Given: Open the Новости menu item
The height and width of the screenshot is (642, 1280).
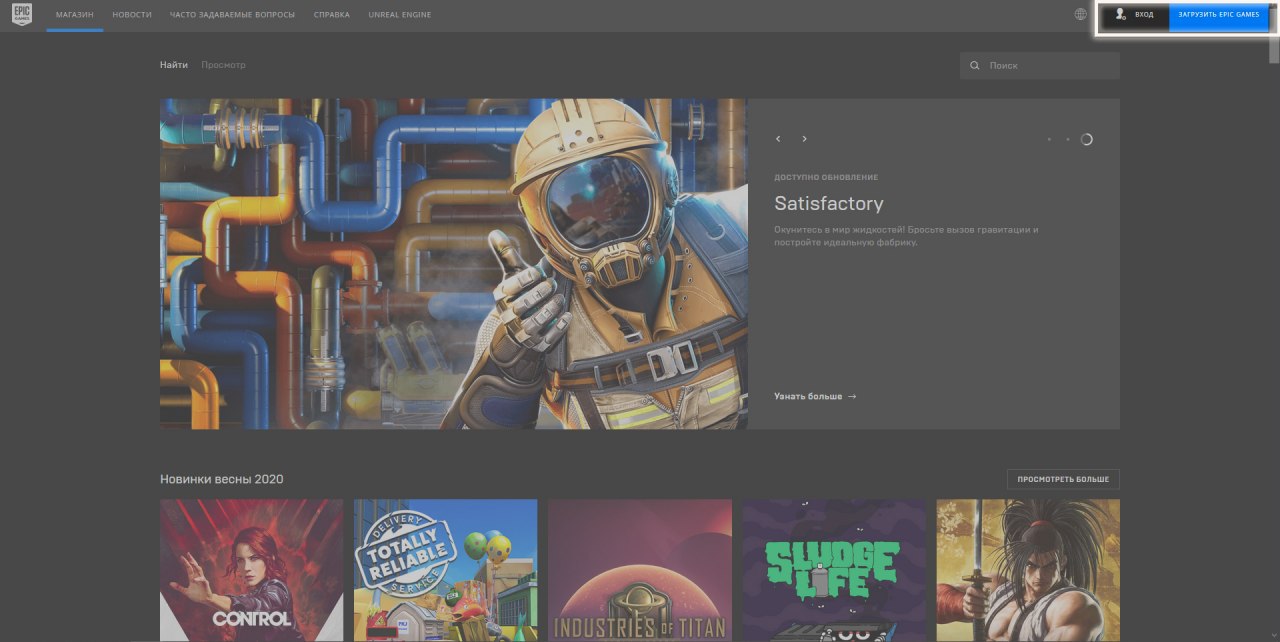Looking at the screenshot, I should click(132, 15).
